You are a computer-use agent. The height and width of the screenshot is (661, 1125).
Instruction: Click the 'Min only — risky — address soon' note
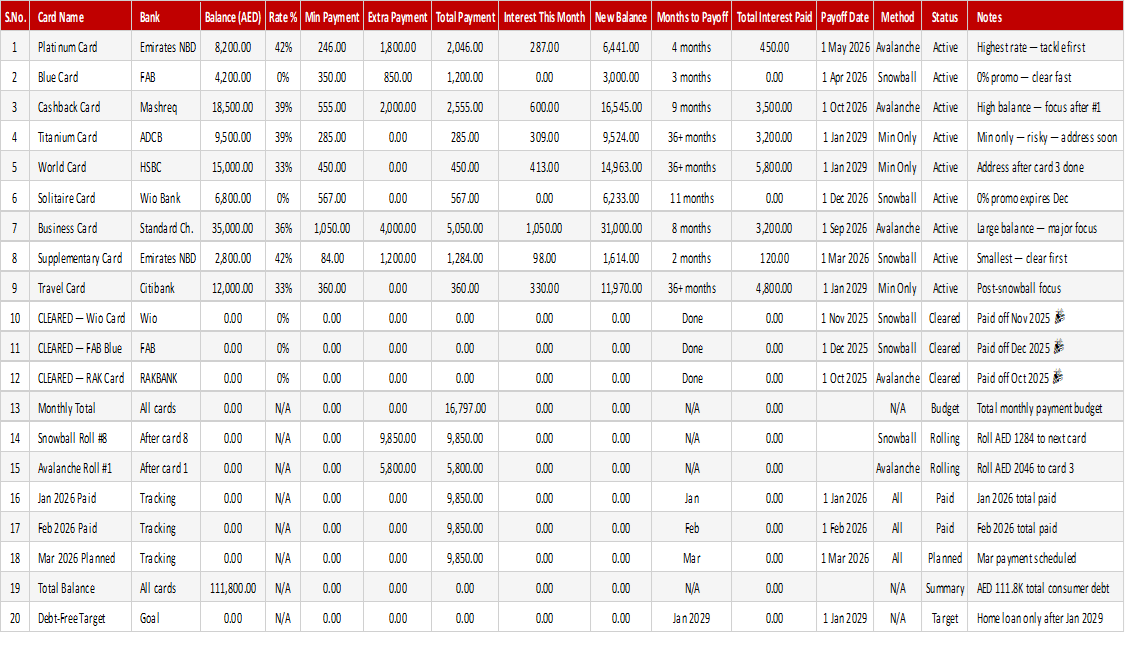click(1047, 137)
